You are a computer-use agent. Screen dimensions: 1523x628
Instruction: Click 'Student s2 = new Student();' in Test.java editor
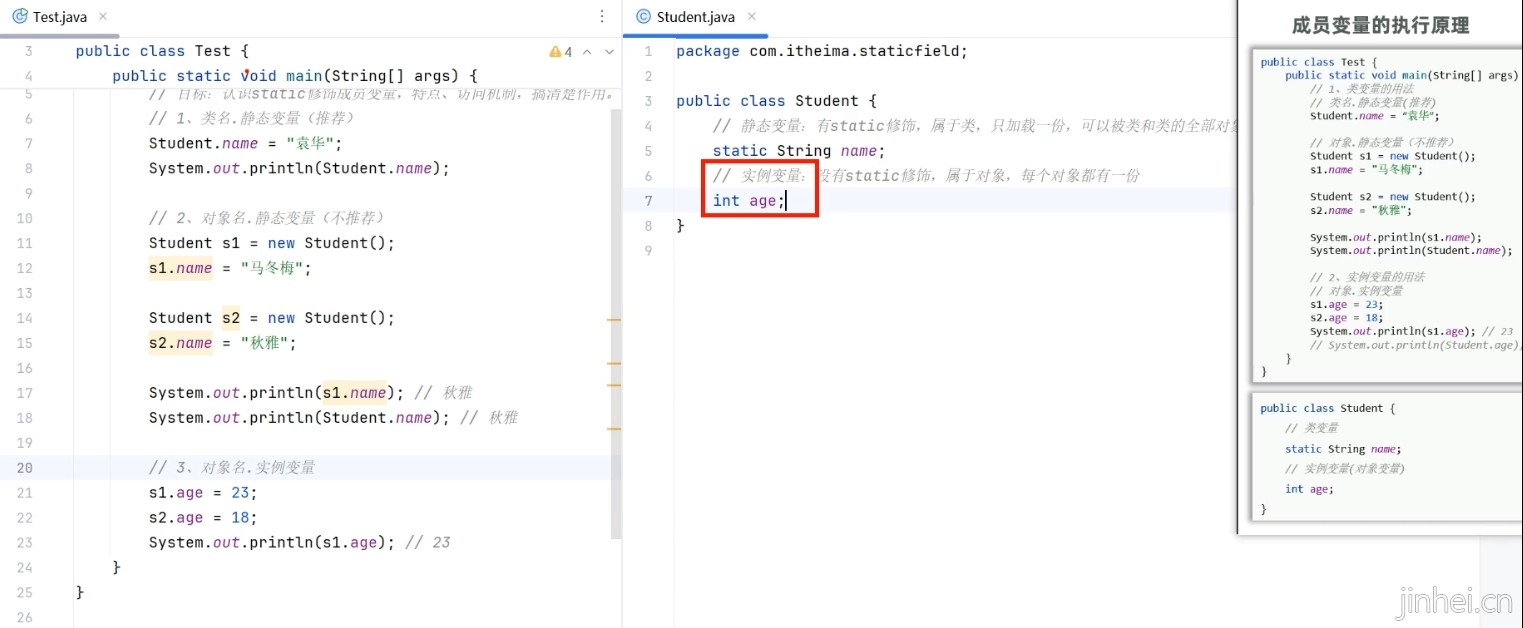pyautogui.click(x=272, y=318)
